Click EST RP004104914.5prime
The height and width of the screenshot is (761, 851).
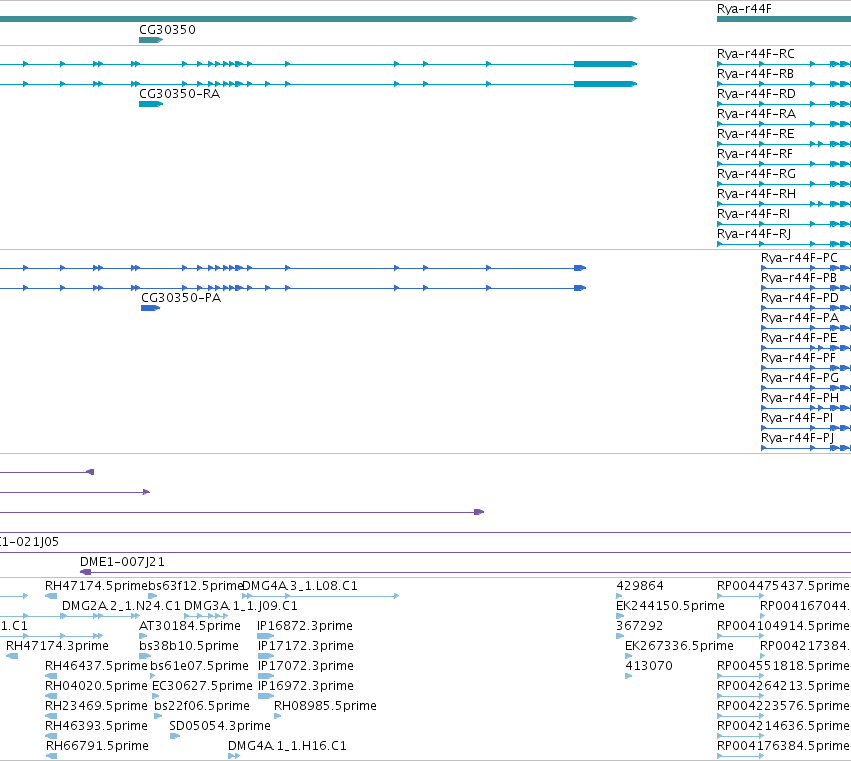[783, 626]
